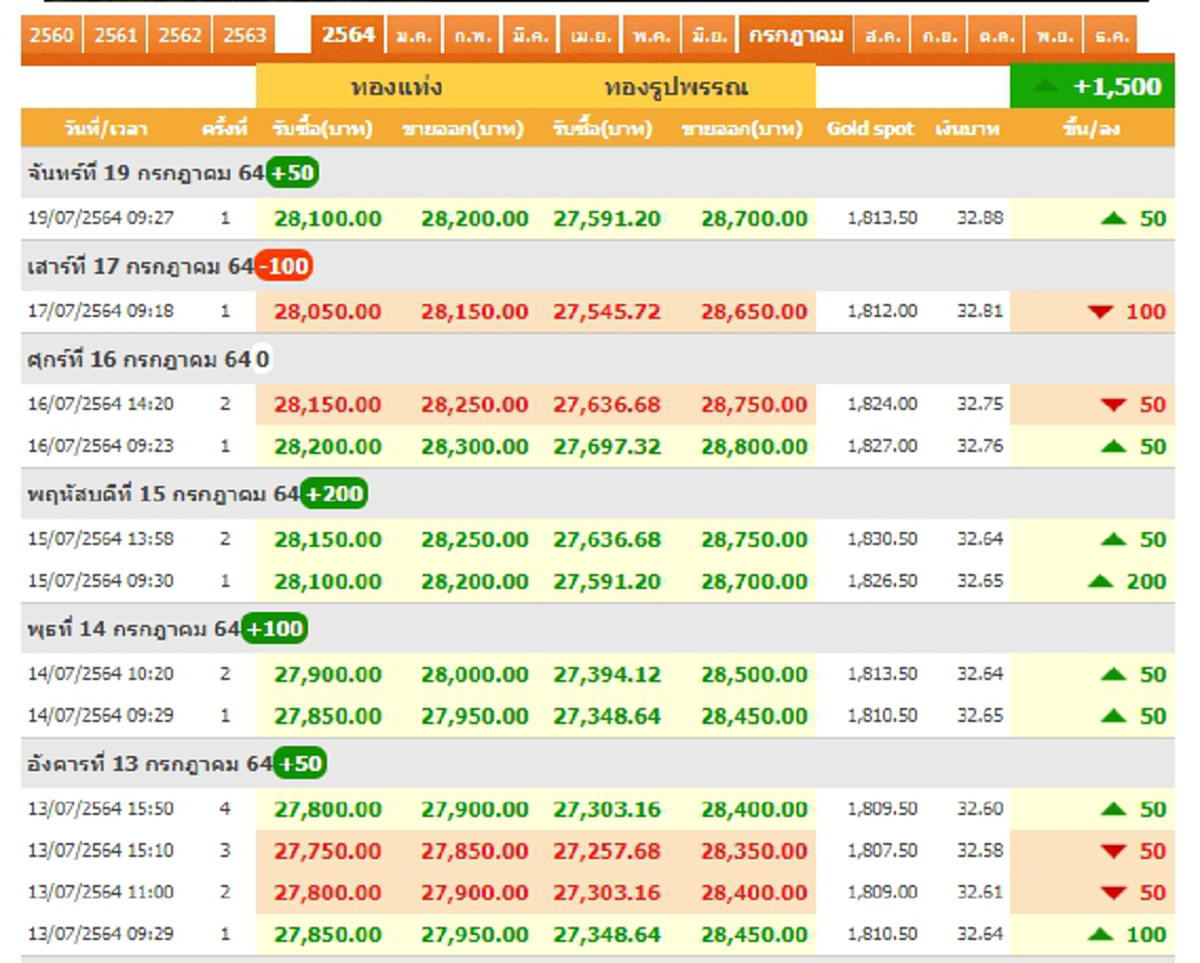1200x963 pixels.
Task: Click the down arrow in 16/07/2564 14:20 row
Action: [x=1113, y=405]
